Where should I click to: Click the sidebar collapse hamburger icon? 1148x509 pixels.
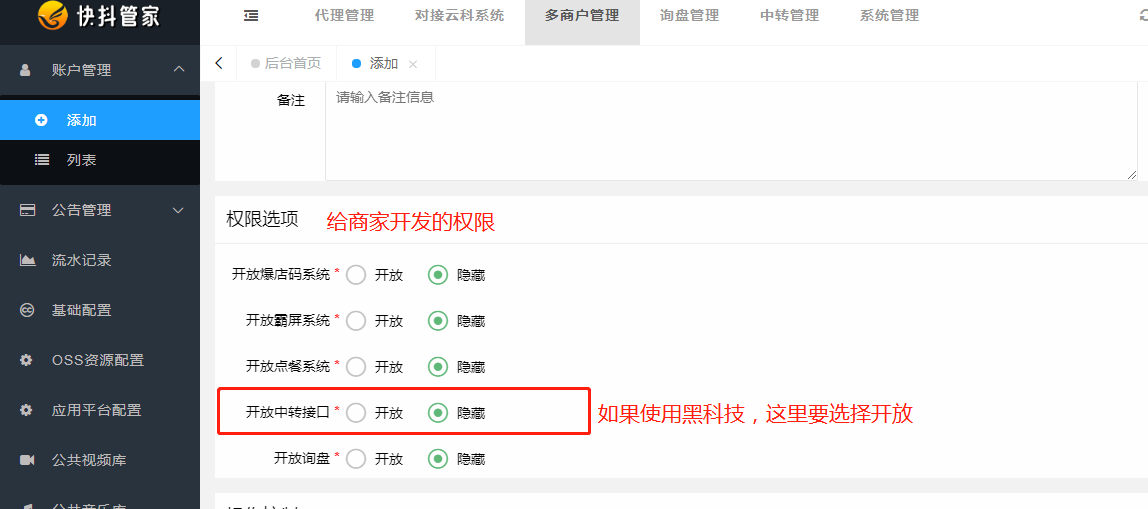coord(251,15)
